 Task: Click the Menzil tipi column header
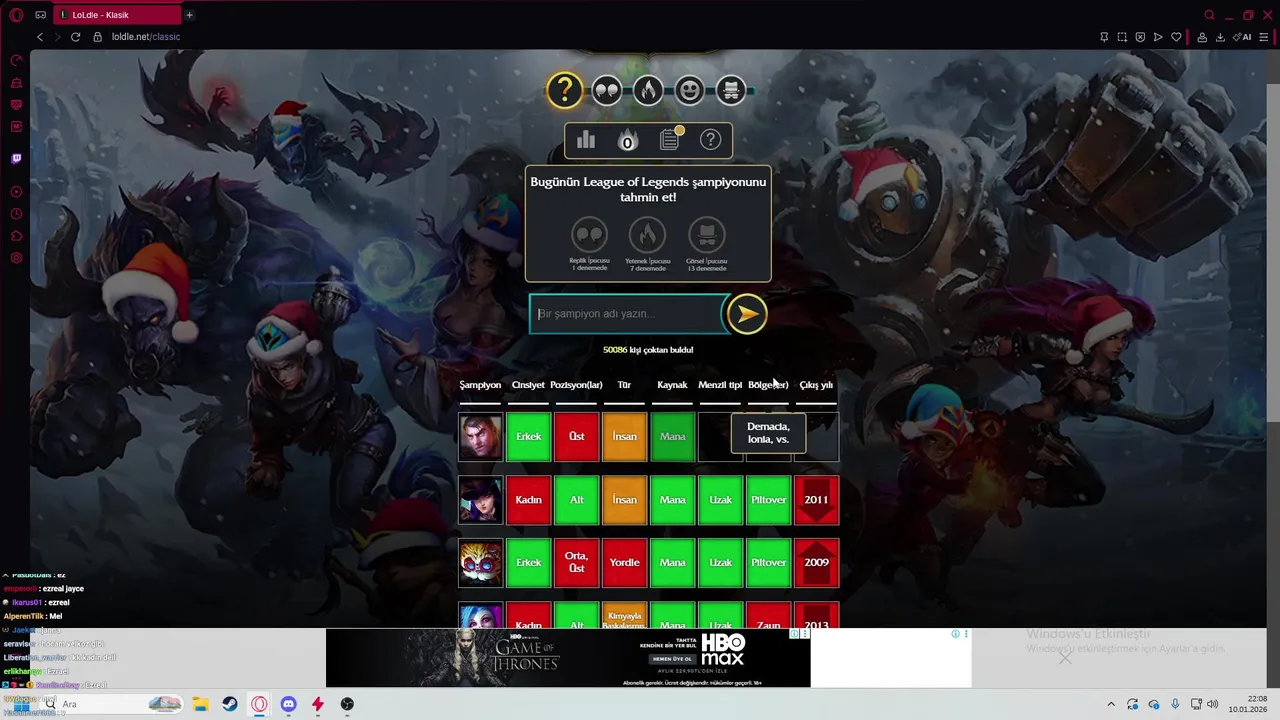tap(720, 385)
